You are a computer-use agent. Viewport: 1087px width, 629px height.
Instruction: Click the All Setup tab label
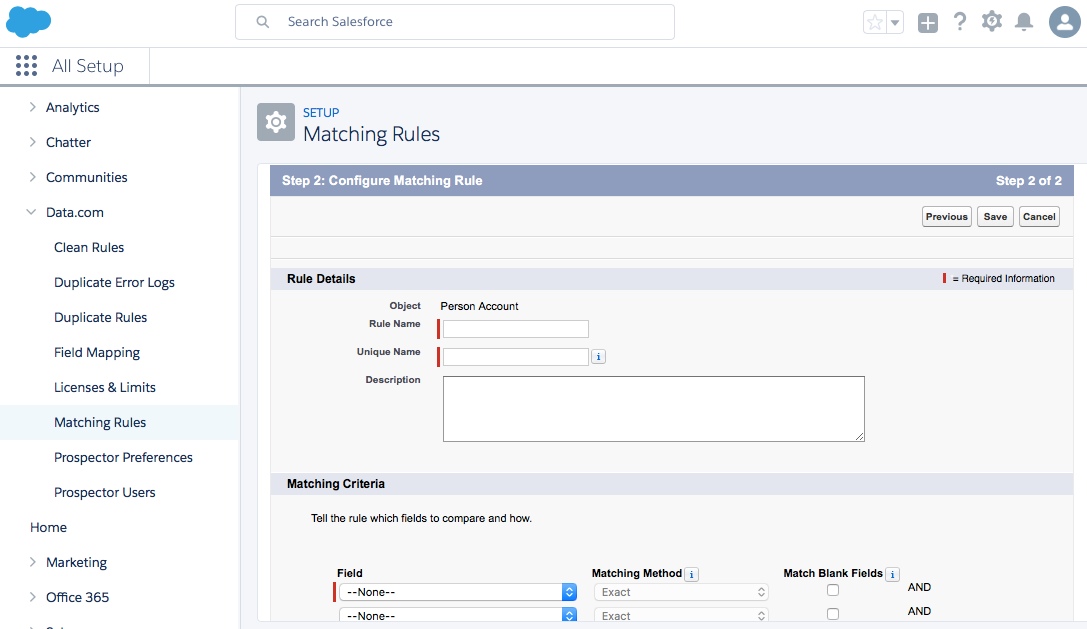[87, 66]
